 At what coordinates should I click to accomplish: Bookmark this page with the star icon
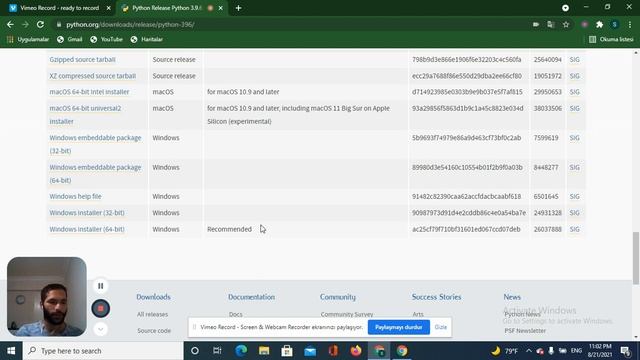click(x=566, y=24)
